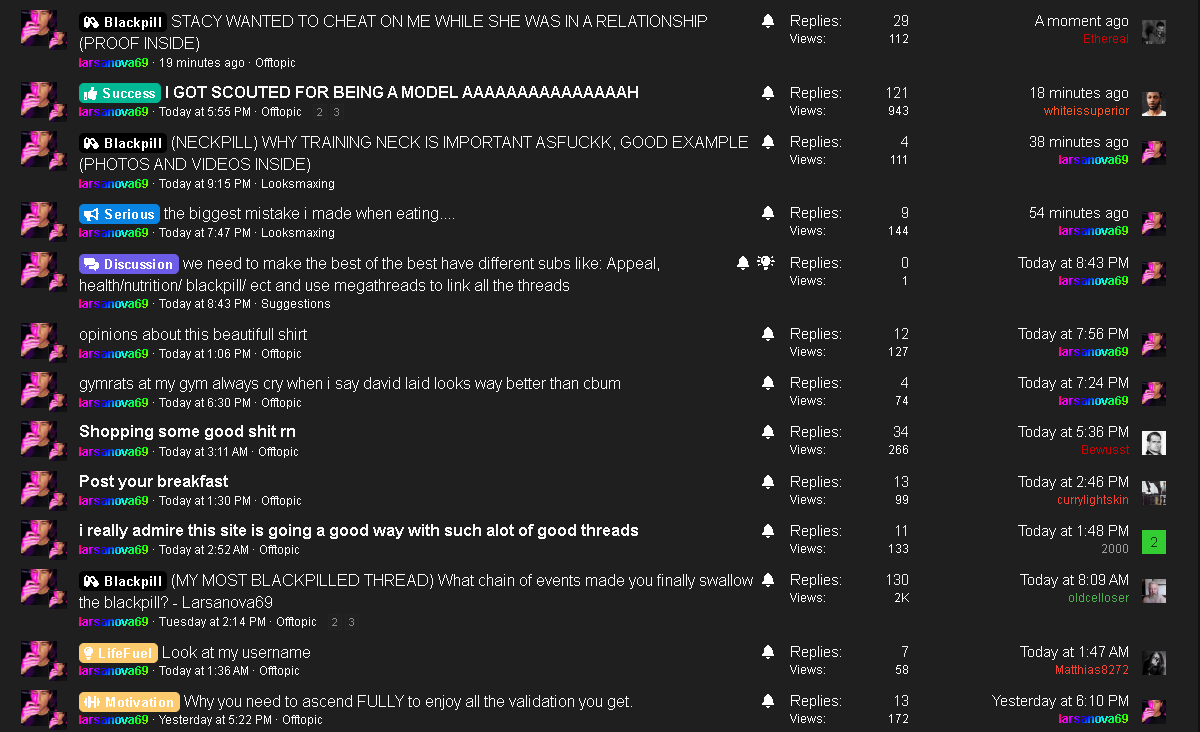
Task: Select the Serious prefix label
Action: [x=119, y=214]
